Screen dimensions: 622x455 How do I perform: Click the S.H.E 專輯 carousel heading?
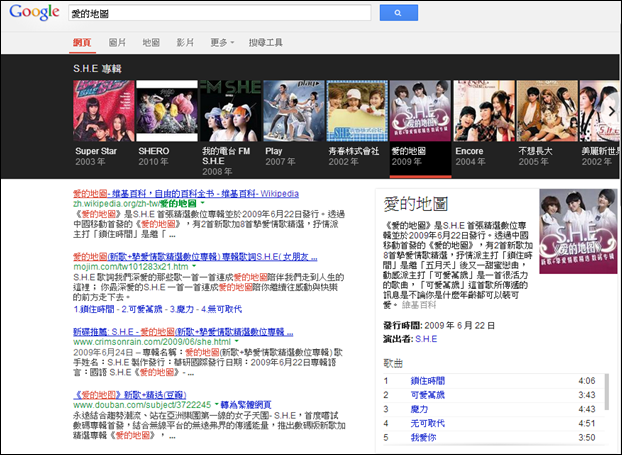pyautogui.click(x=97, y=69)
